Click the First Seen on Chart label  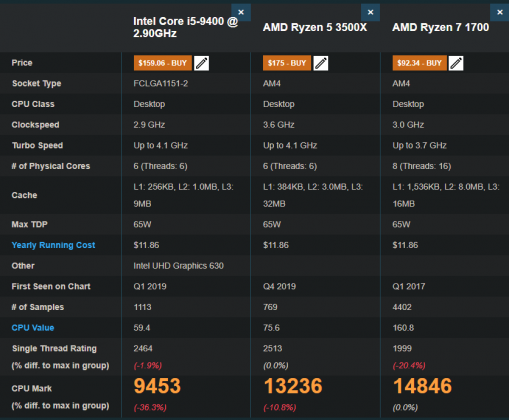coord(51,286)
